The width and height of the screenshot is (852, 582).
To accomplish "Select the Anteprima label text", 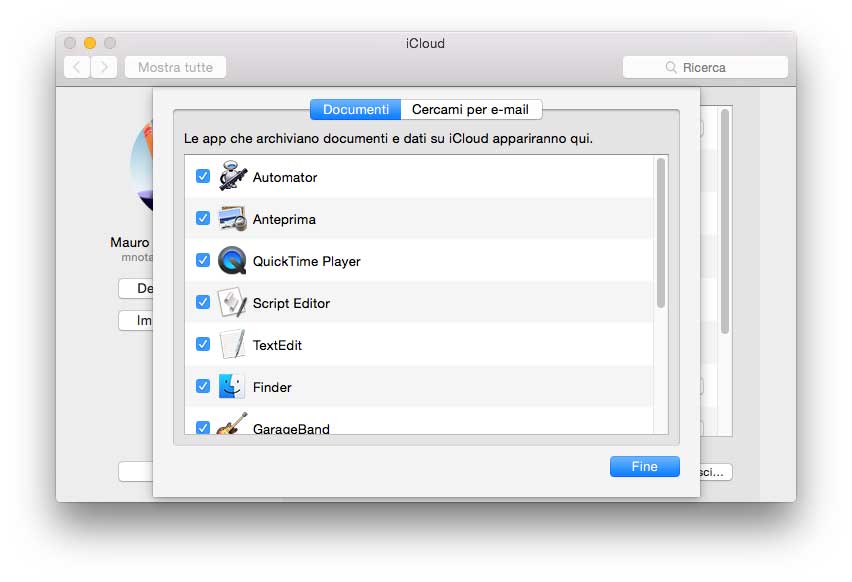I will pos(284,219).
